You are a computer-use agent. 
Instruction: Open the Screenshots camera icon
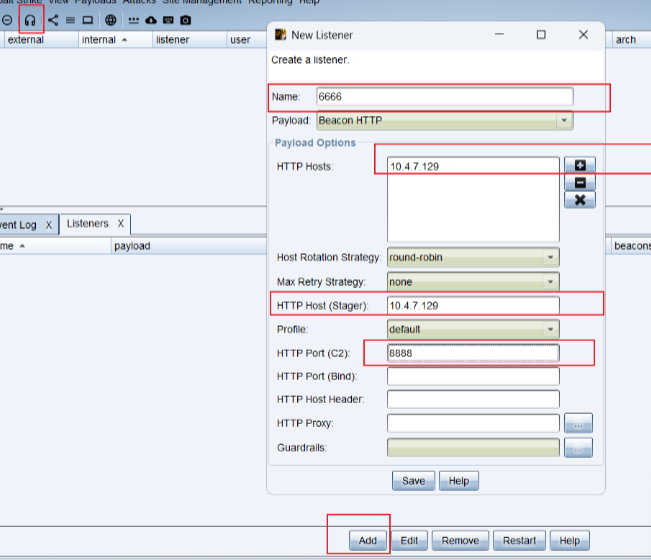coord(186,20)
